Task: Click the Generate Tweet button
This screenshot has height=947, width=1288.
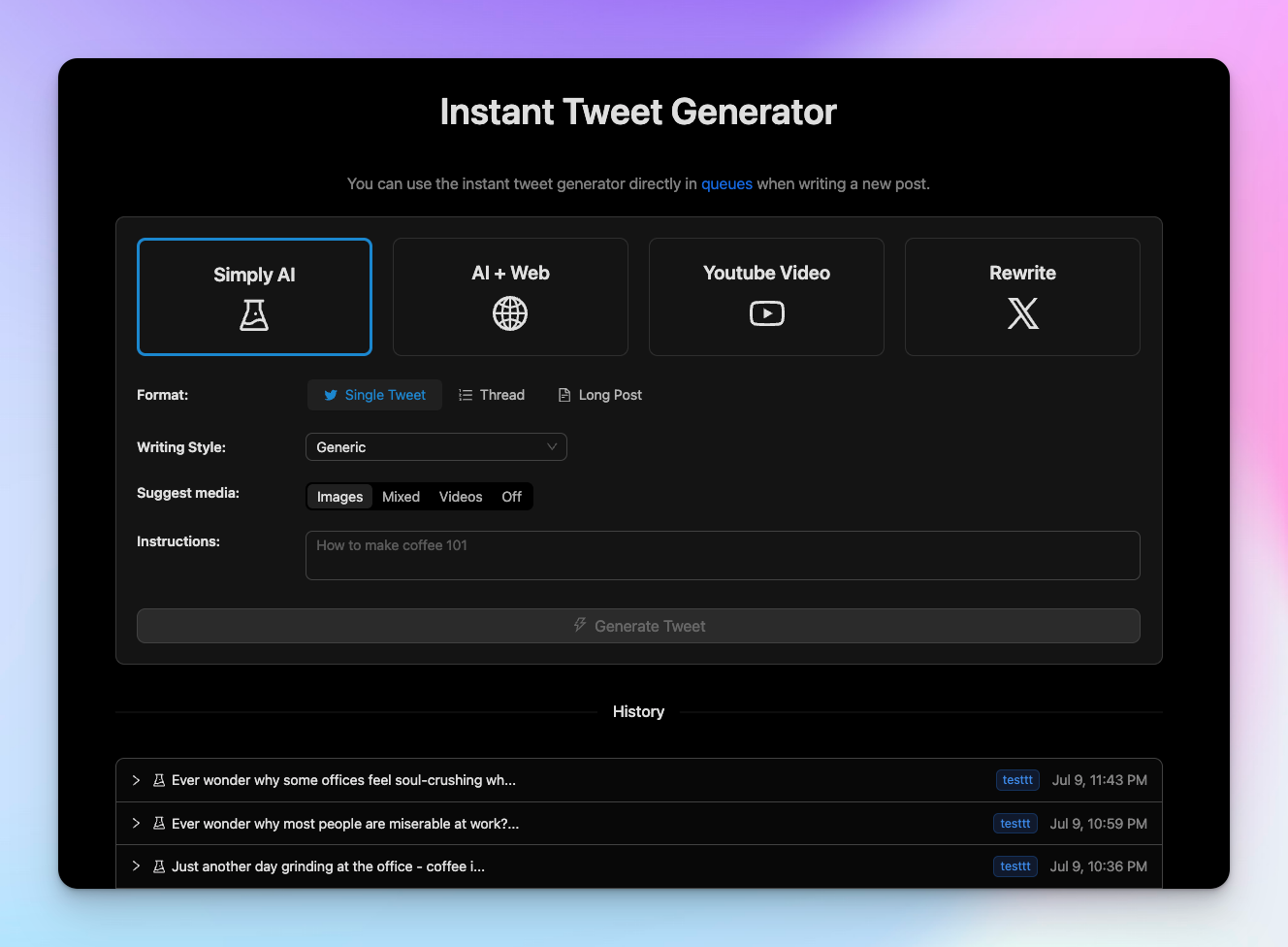Action: tap(638, 626)
